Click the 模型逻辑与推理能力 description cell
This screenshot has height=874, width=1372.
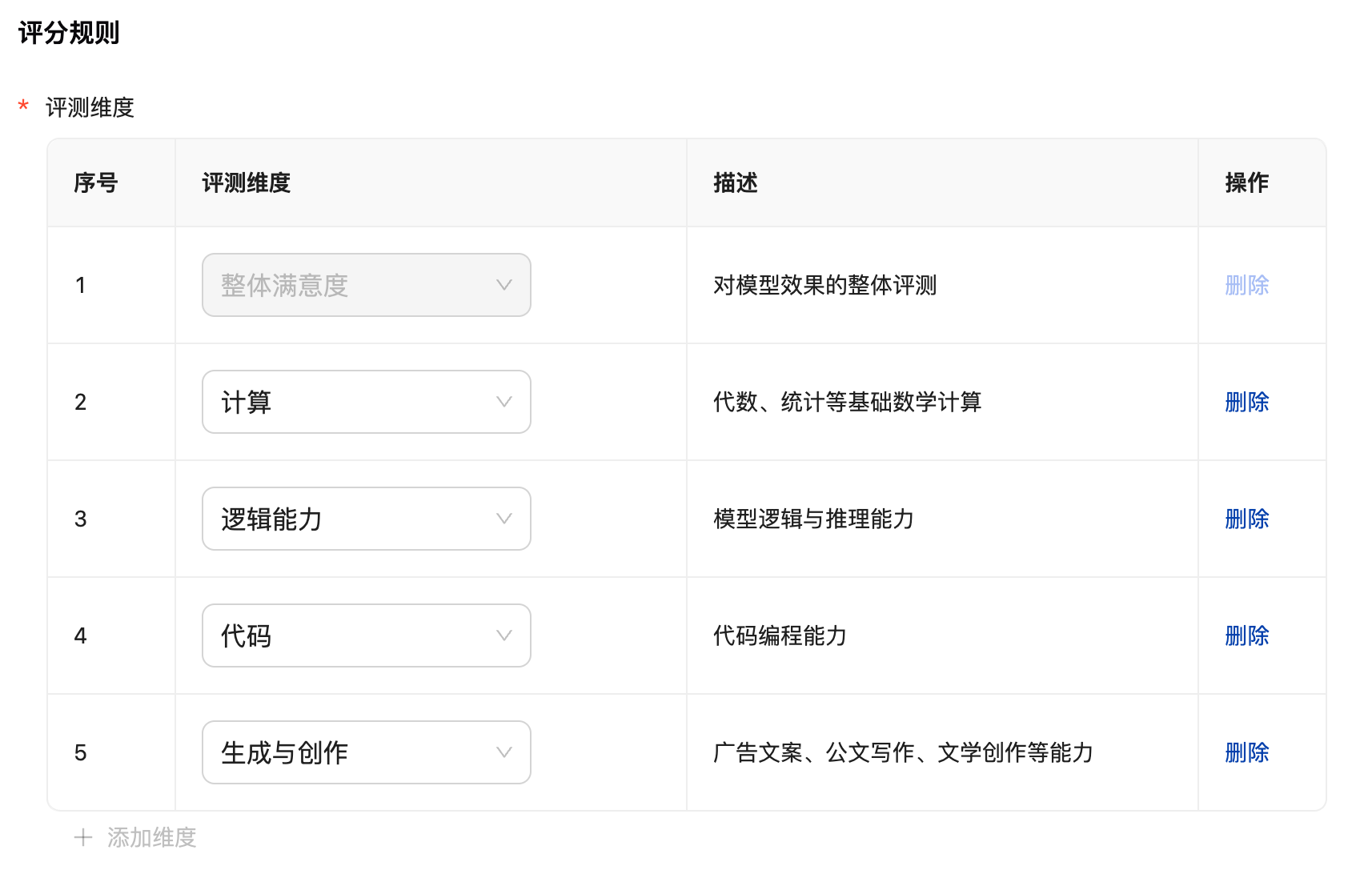[813, 519]
